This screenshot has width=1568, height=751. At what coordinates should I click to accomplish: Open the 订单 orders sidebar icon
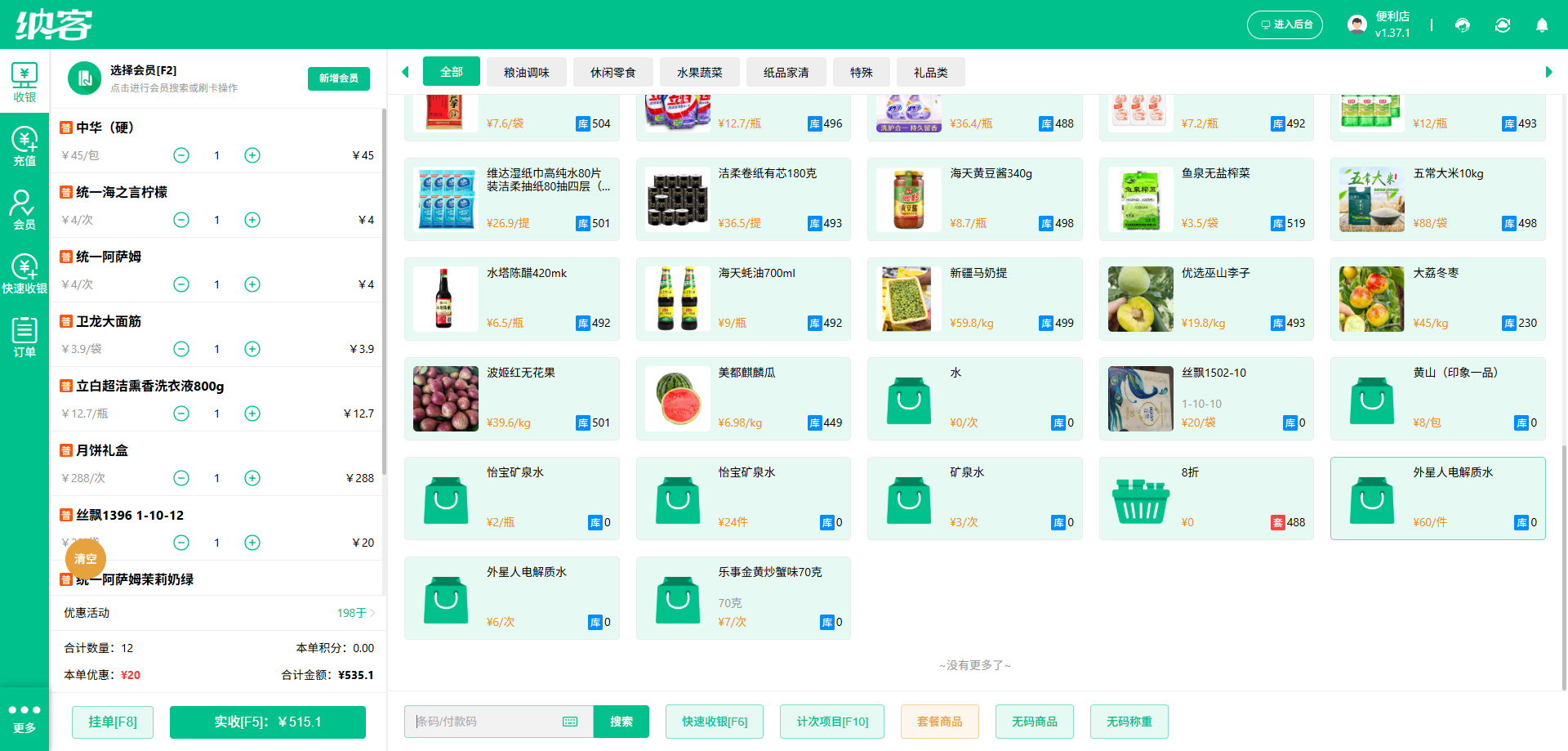tap(24, 338)
